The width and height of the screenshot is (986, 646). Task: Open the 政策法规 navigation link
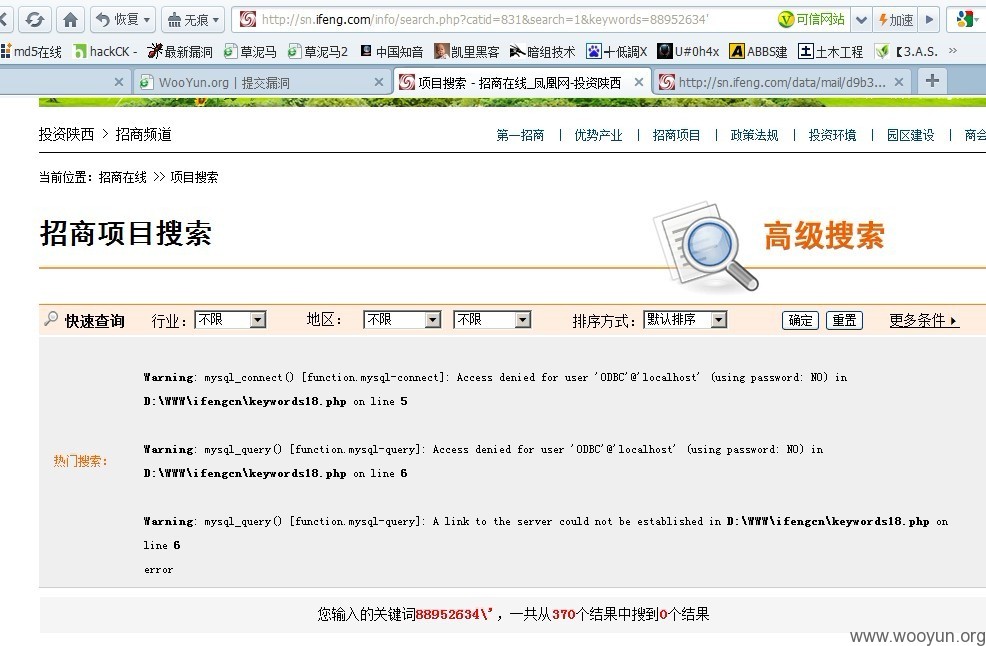(754, 135)
